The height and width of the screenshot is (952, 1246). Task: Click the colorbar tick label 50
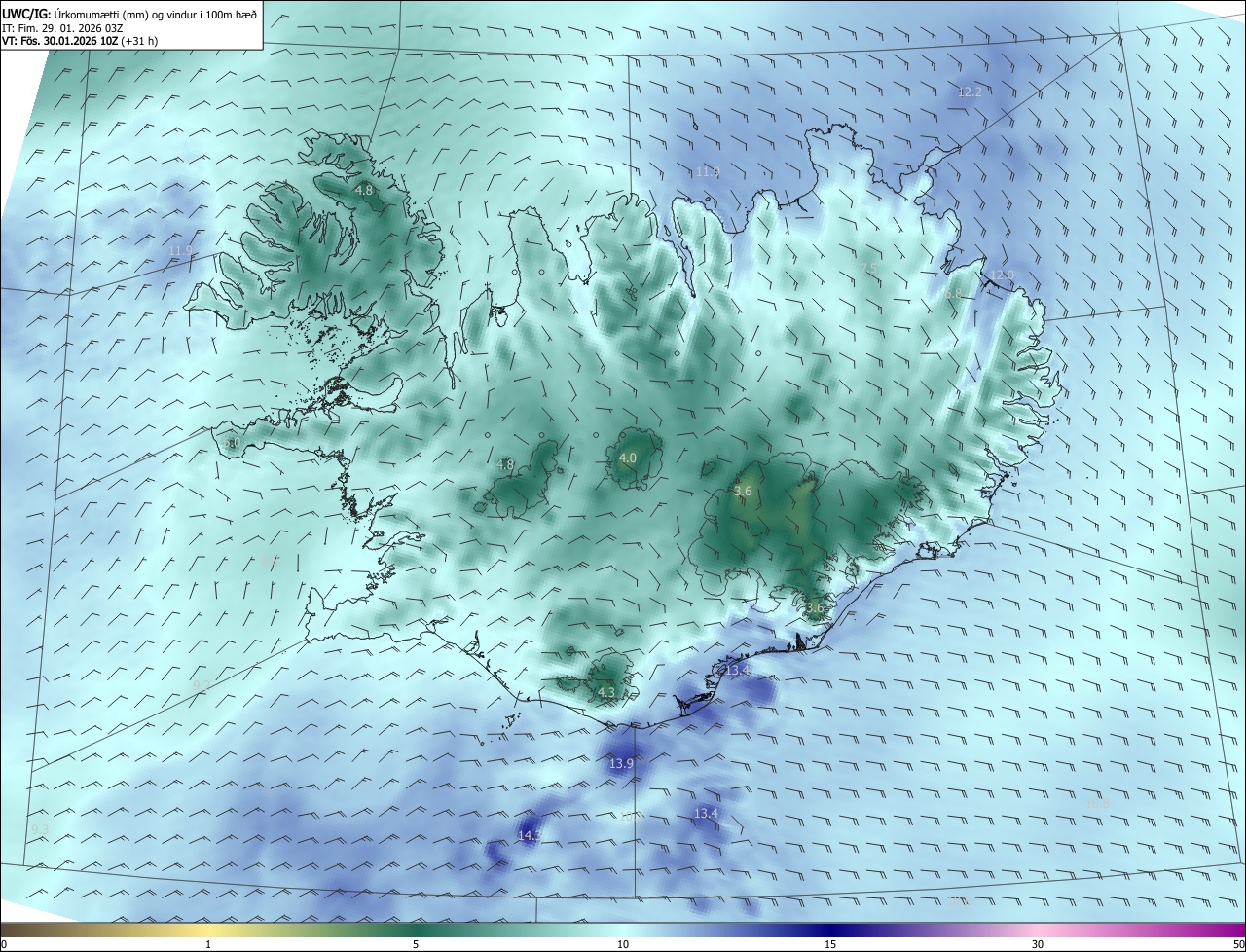[1238, 944]
